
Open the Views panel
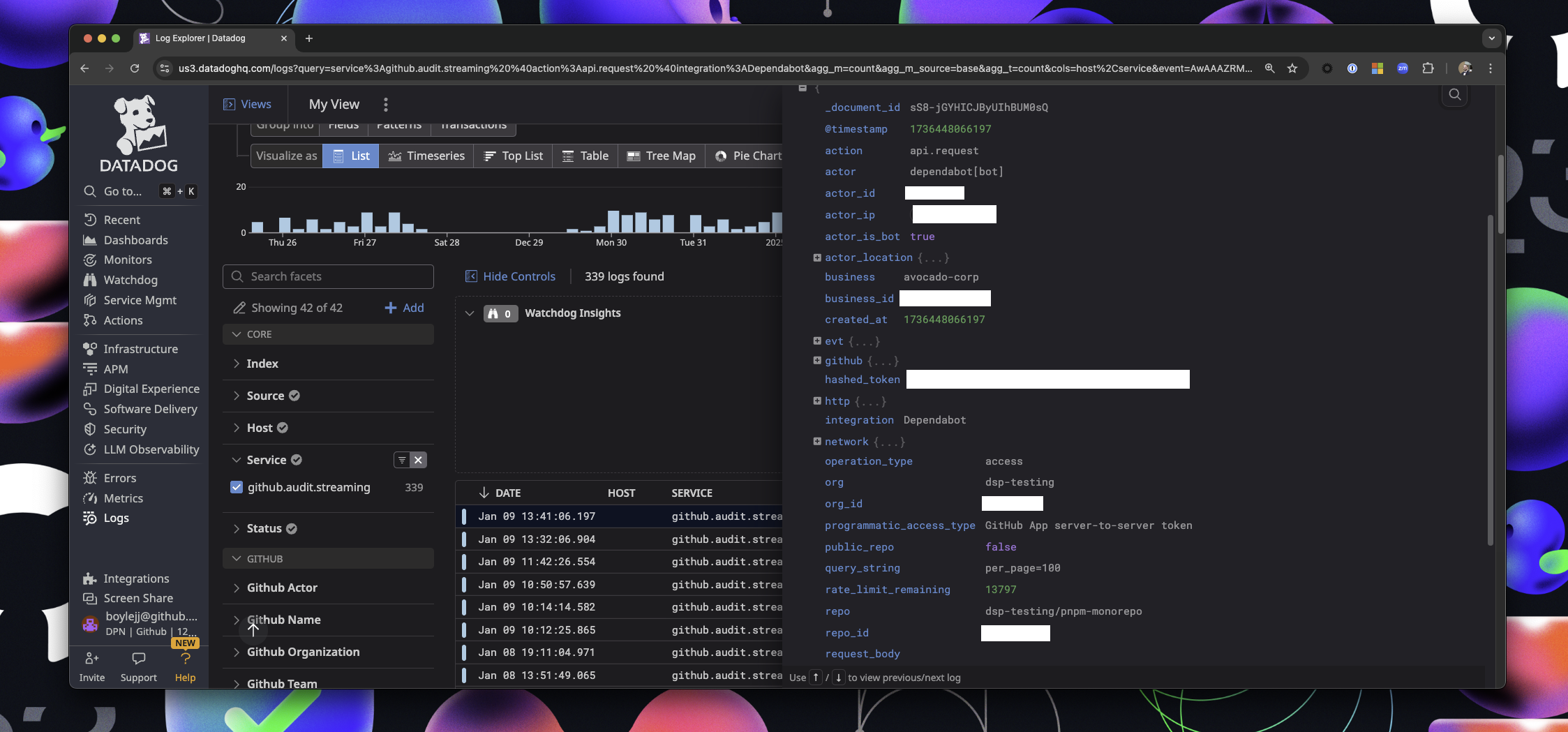[x=247, y=104]
